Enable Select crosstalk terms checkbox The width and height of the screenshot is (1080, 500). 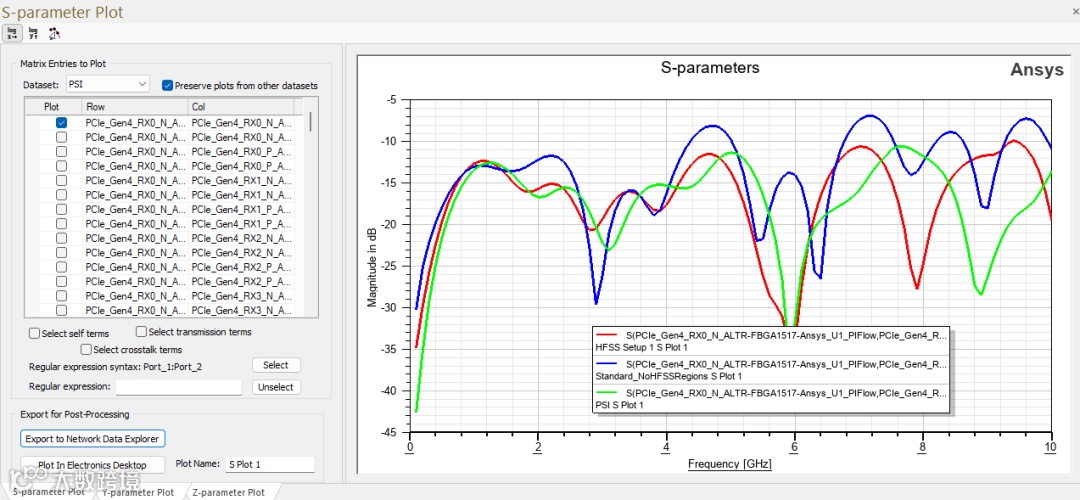click(x=86, y=349)
